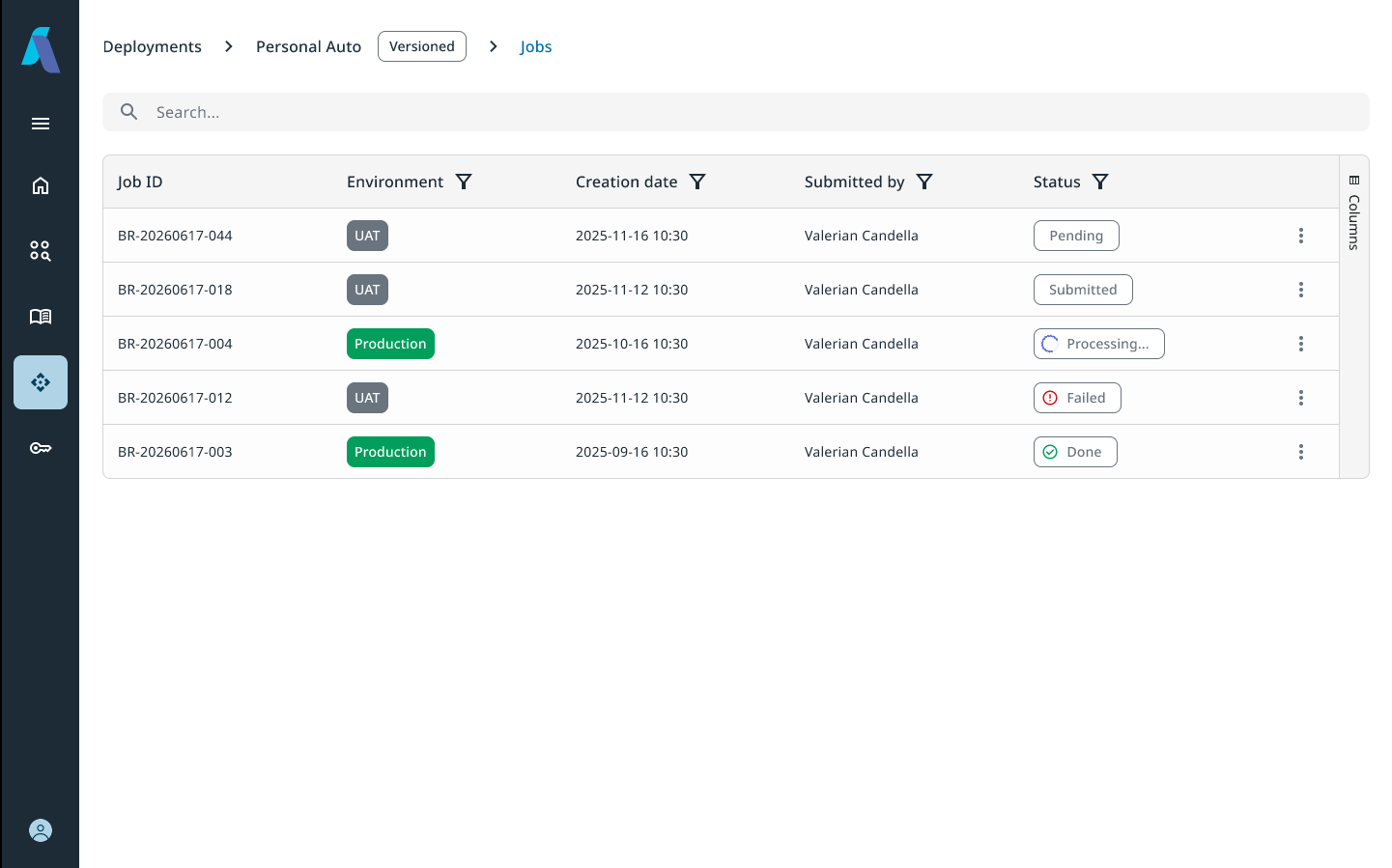Open the hamburger menu in the sidebar
Screen dimensions: 1392x868
point(41,124)
